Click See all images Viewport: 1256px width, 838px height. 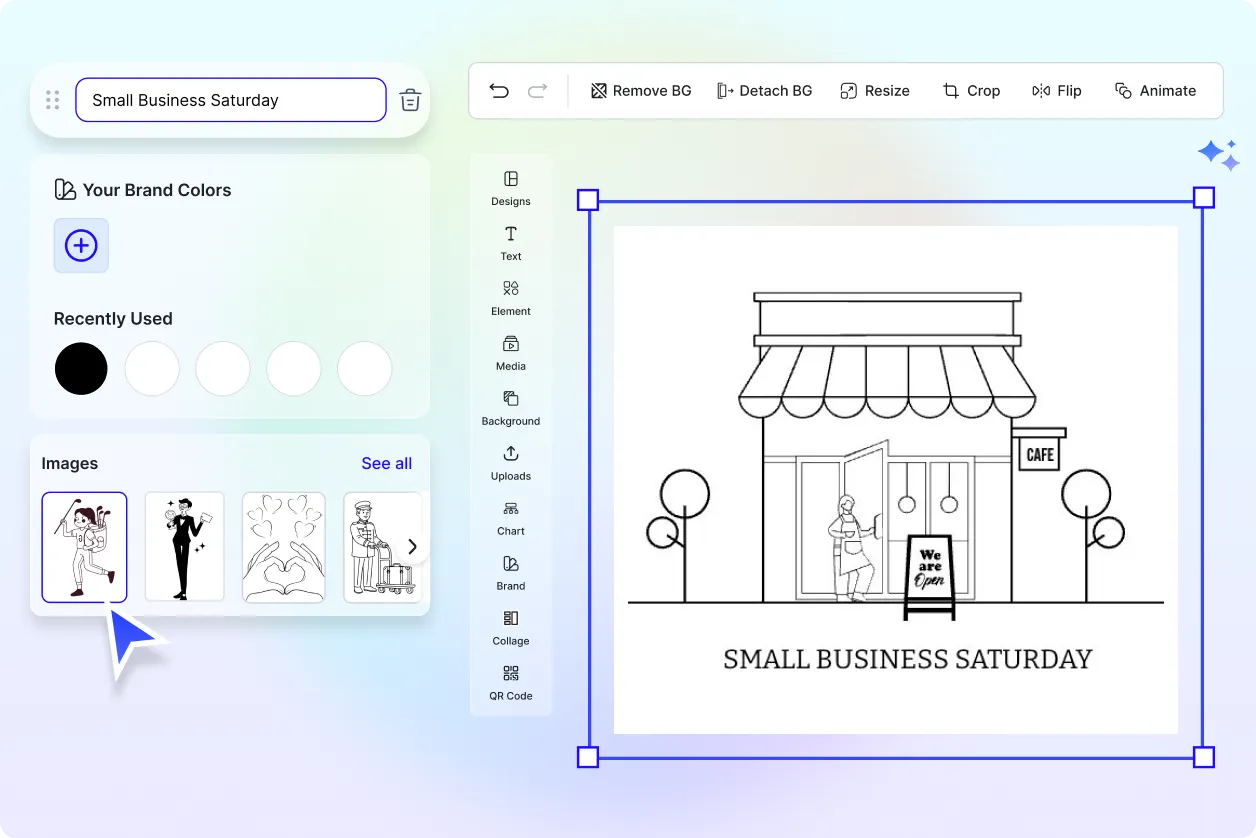(387, 463)
